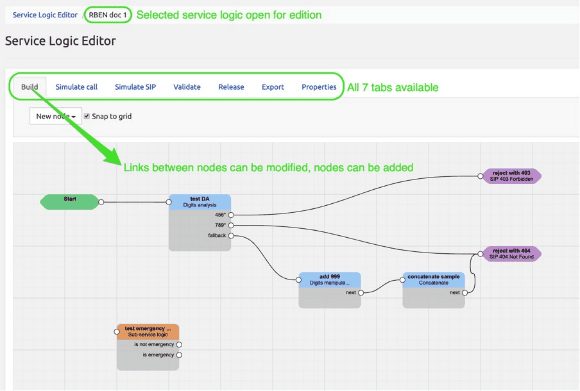Click the Service Logic Editor breadcrumb link
The width and height of the screenshot is (580, 391).
click(45, 15)
